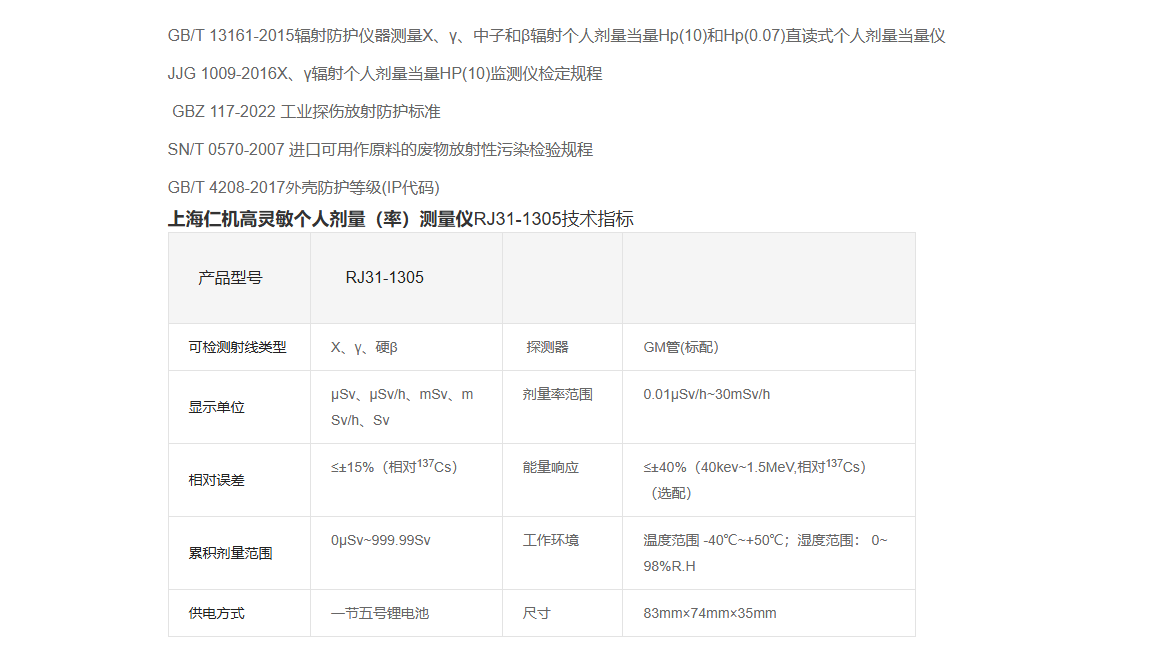
Task: Click the 显示单位 row label
Action: [x=240, y=408]
